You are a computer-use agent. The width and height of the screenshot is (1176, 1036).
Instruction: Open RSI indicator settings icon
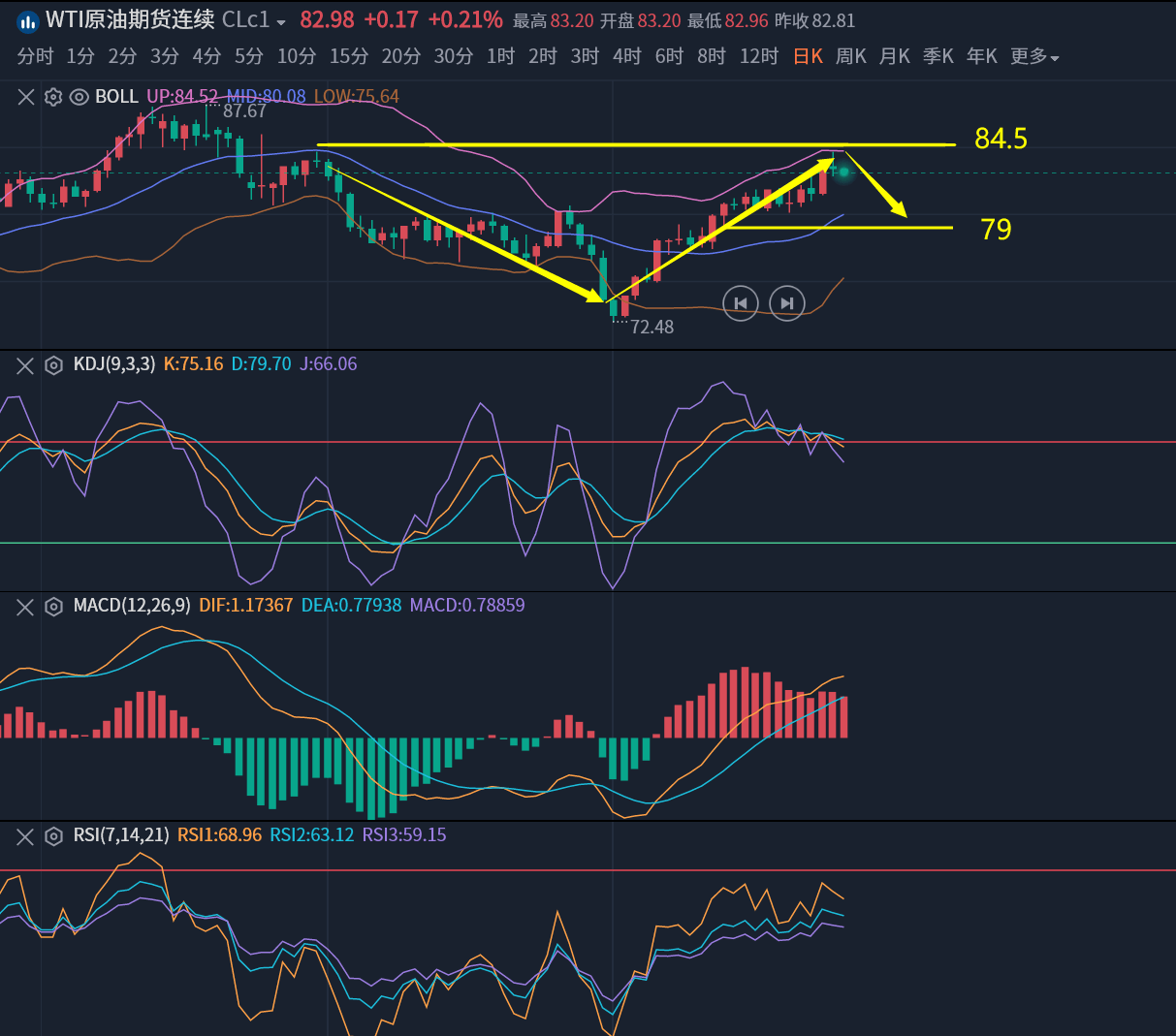pos(54,836)
